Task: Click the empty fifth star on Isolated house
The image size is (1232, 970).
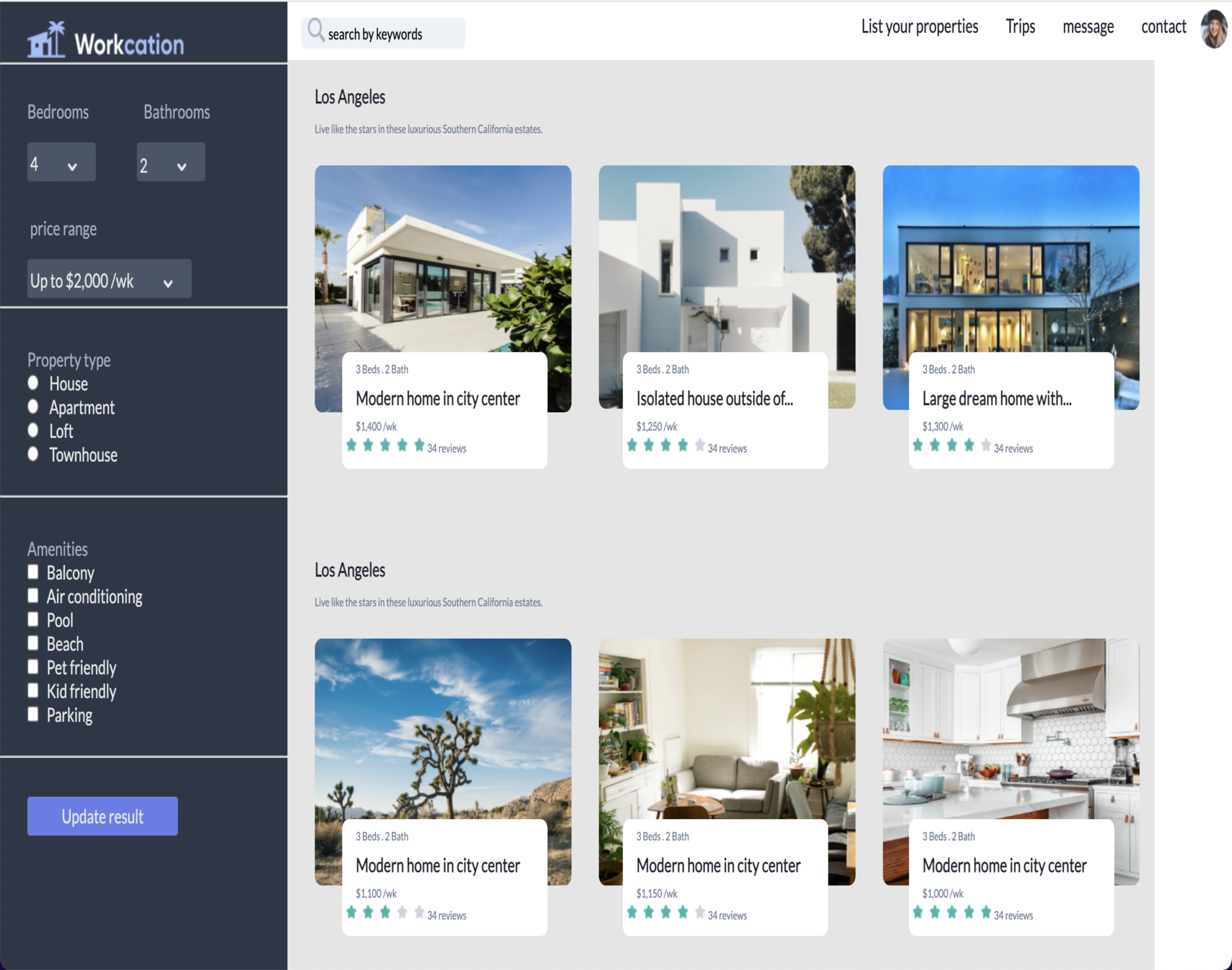Action: pyautogui.click(x=699, y=445)
